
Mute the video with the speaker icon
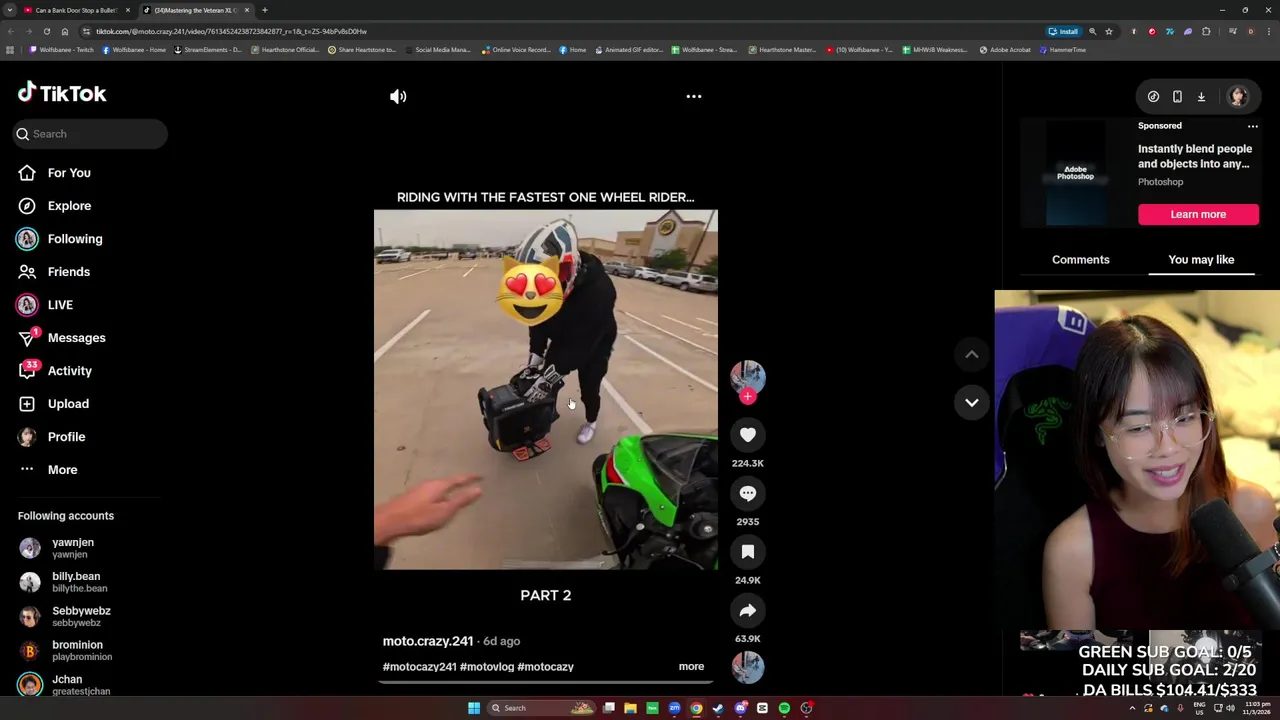click(398, 96)
